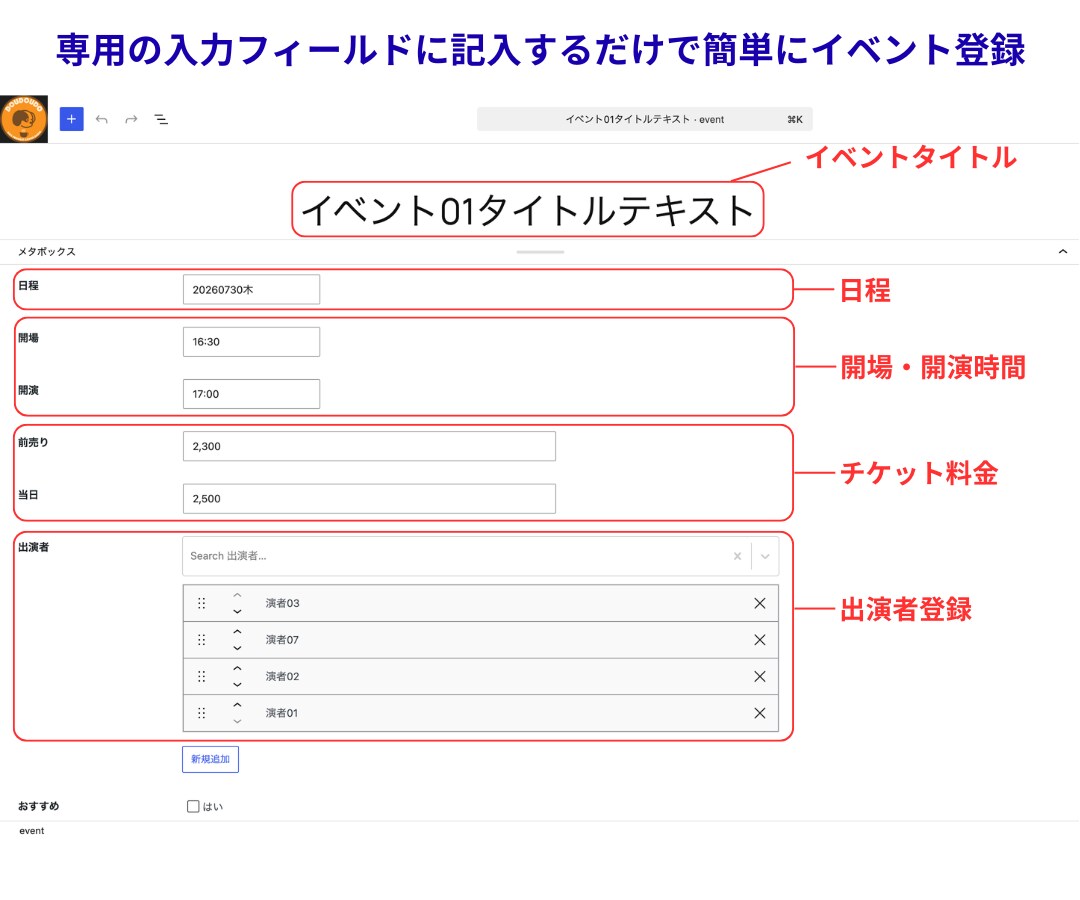Move 演者07 up with its up chevron

pyautogui.click(x=237, y=631)
